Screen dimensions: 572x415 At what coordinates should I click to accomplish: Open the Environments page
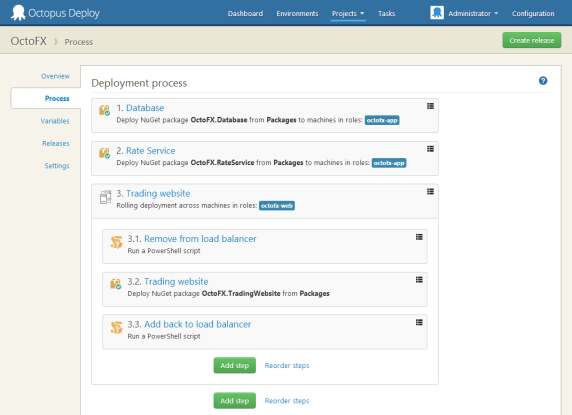click(297, 13)
